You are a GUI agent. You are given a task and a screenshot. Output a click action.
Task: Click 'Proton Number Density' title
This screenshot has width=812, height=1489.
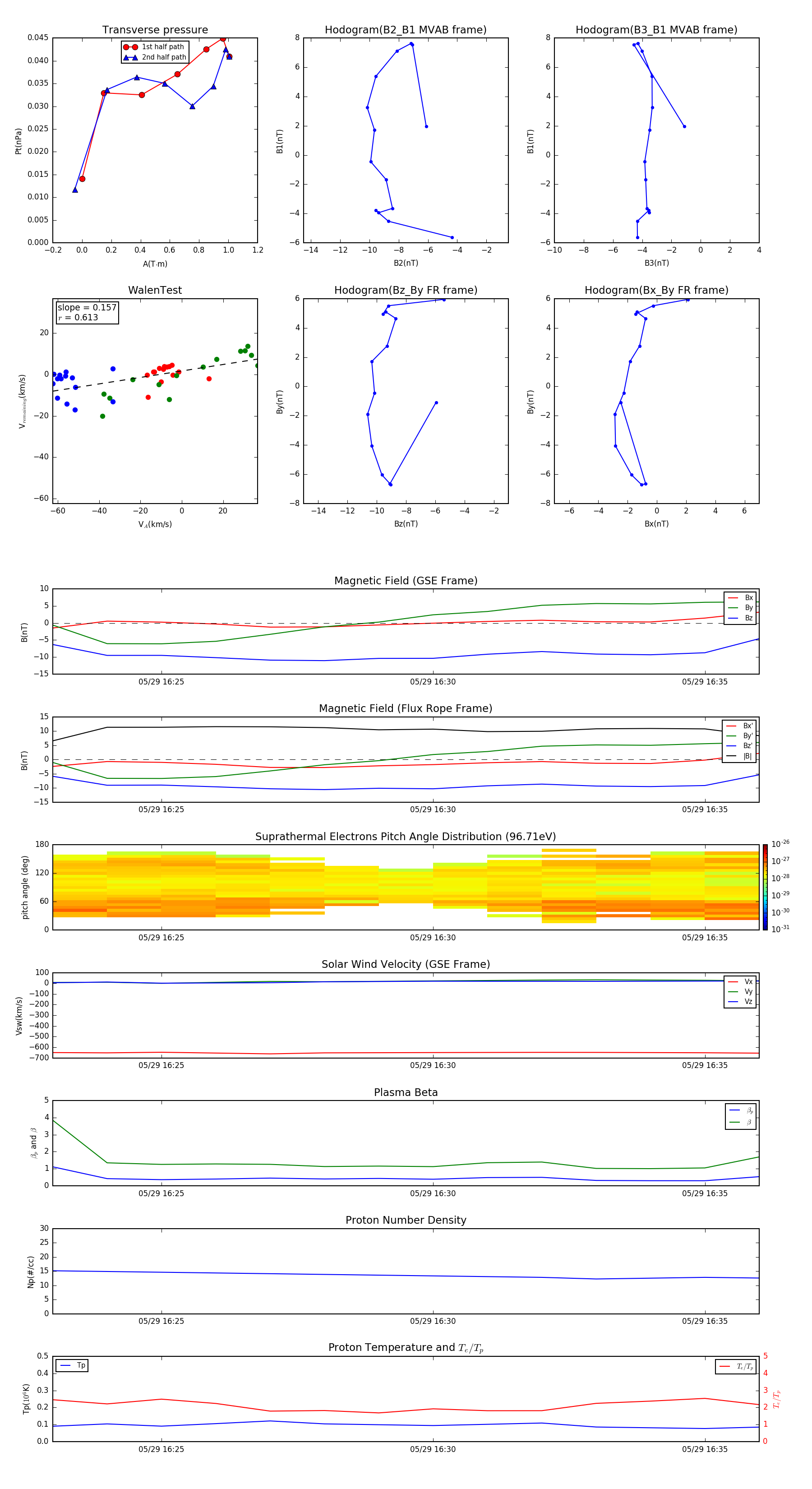pos(406,1220)
